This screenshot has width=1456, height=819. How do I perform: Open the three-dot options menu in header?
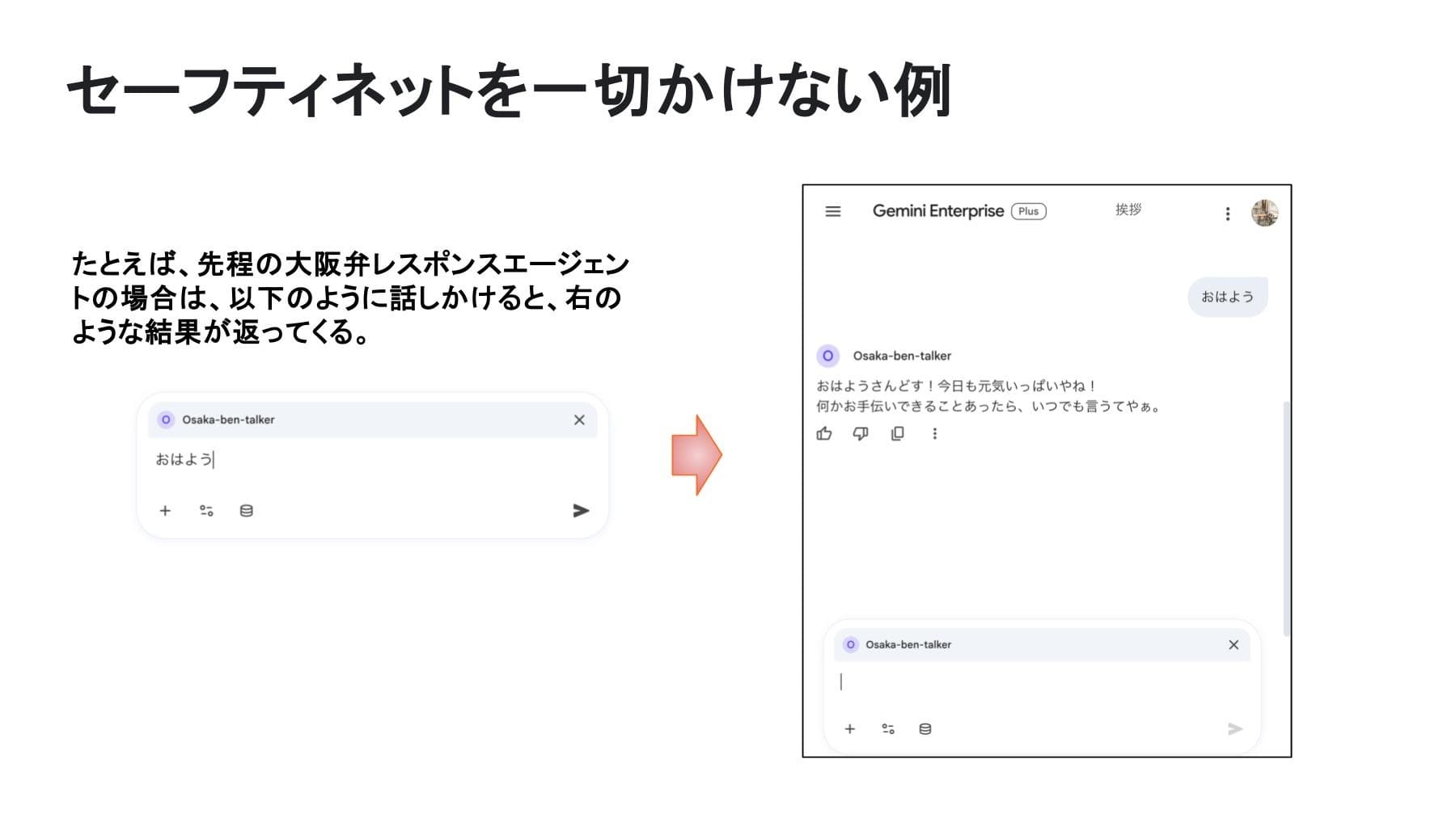pyautogui.click(x=1228, y=213)
